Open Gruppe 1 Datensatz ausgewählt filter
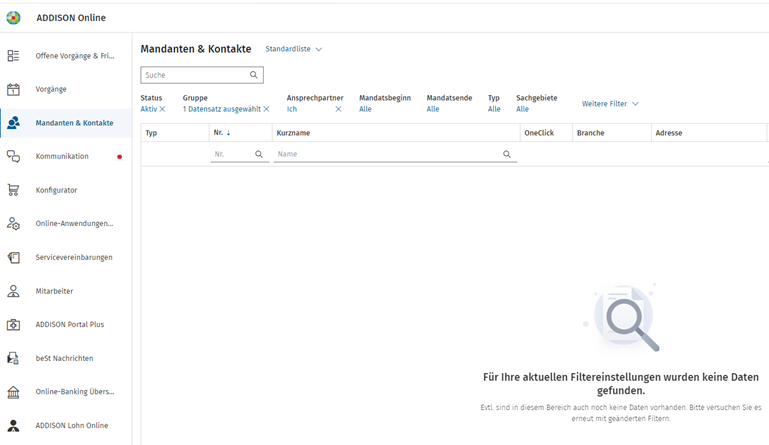The width and height of the screenshot is (769, 445). pyautogui.click(x=222, y=109)
